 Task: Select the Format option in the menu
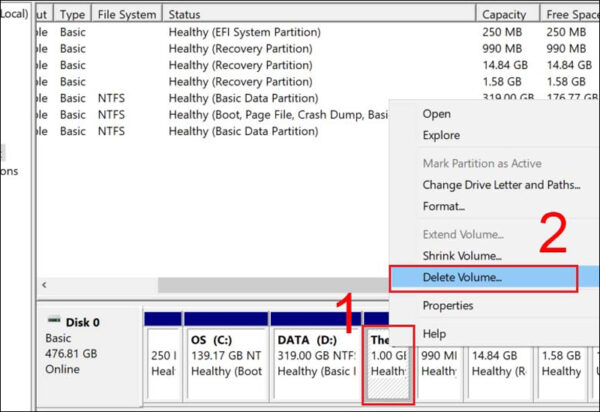coord(444,206)
